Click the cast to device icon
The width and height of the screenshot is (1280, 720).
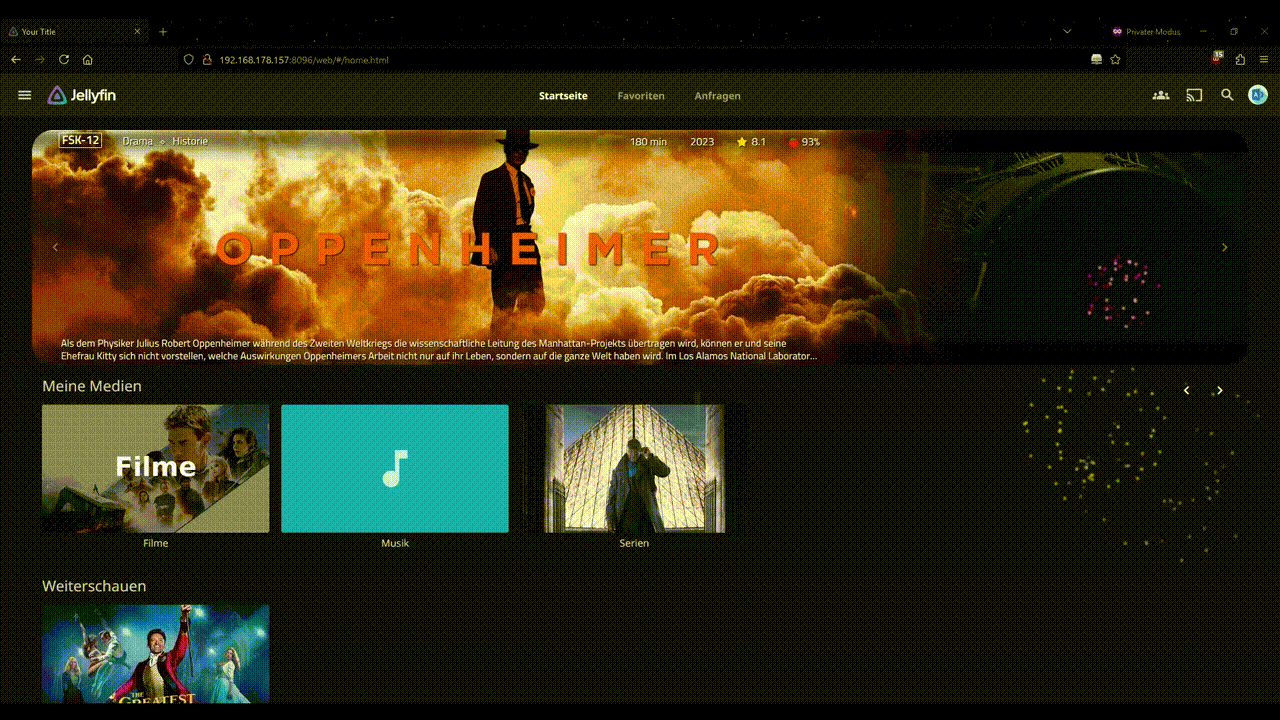click(x=1194, y=96)
